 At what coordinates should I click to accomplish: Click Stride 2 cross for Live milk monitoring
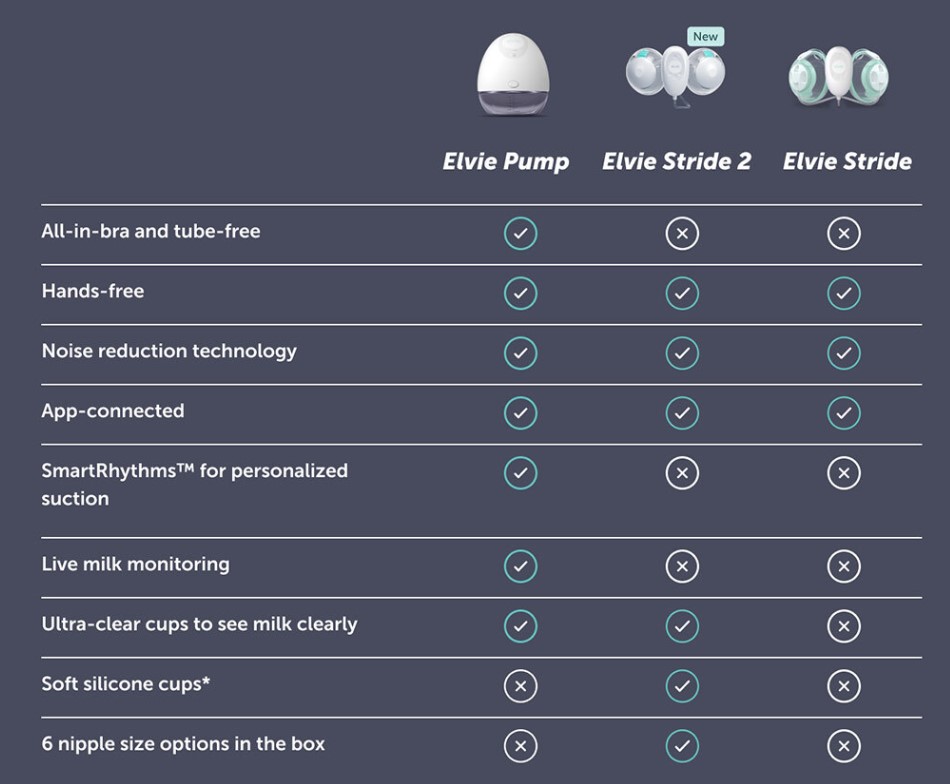click(x=682, y=567)
